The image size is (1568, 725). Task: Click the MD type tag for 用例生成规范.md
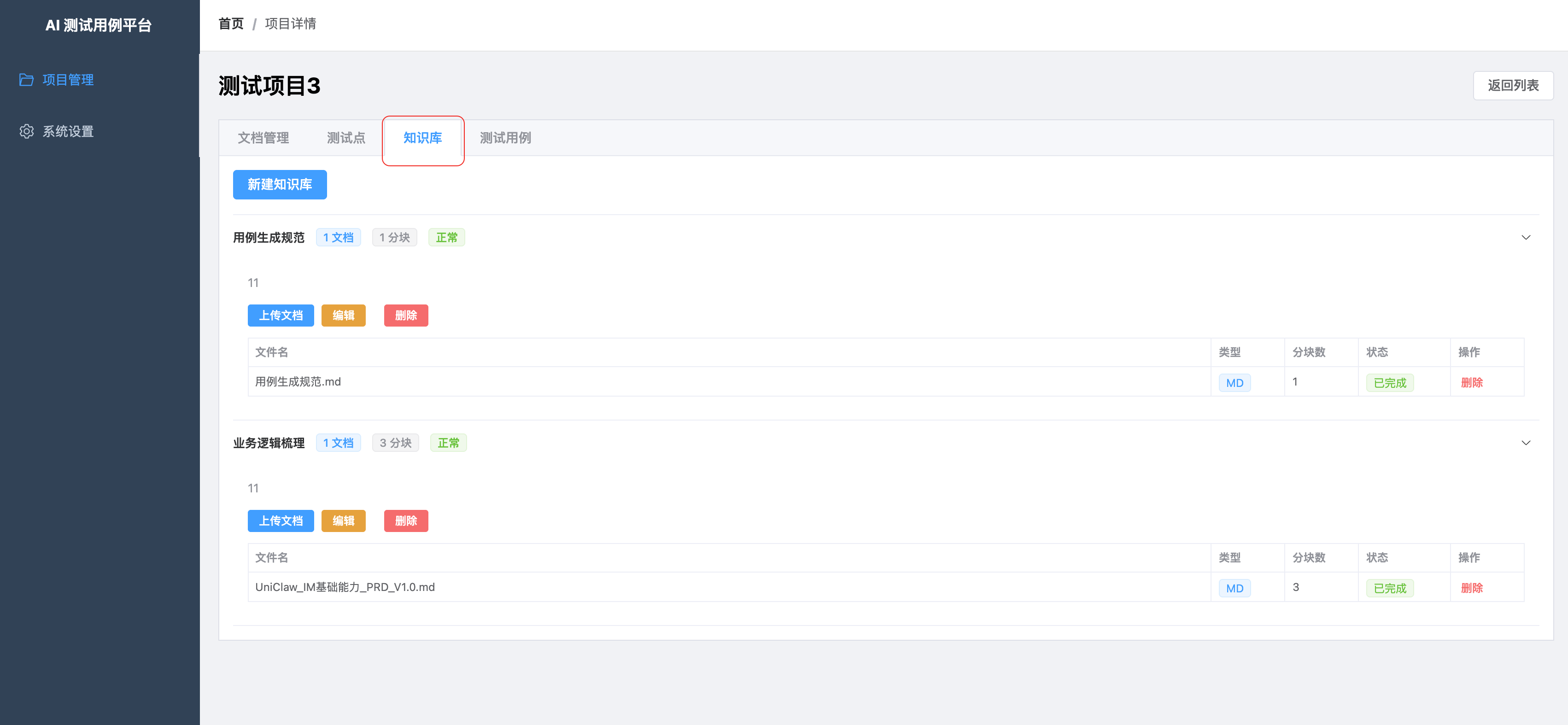click(x=1234, y=382)
